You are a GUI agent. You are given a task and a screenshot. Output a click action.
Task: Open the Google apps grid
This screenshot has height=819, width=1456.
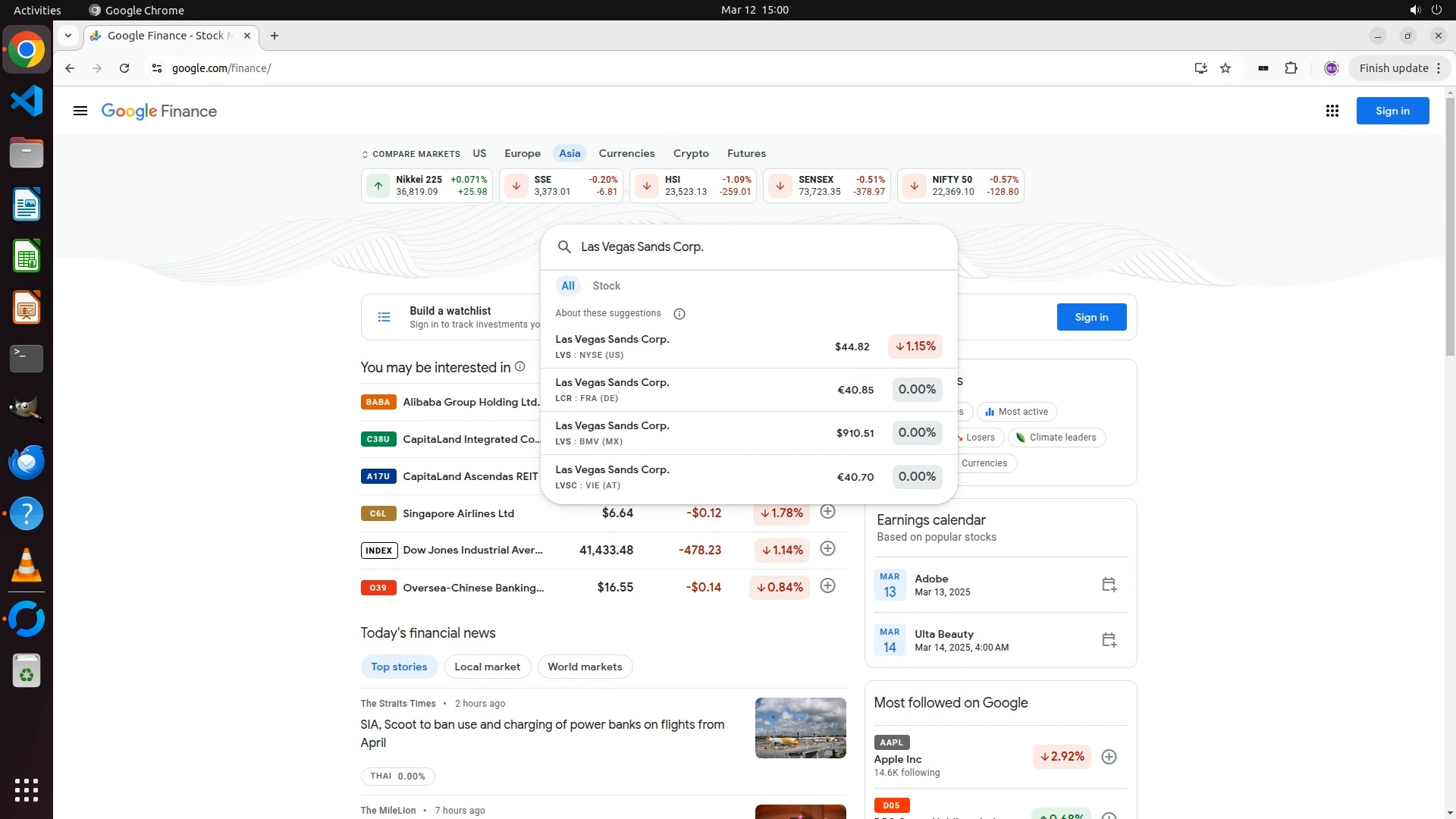pyautogui.click(x=1332, y=111)
